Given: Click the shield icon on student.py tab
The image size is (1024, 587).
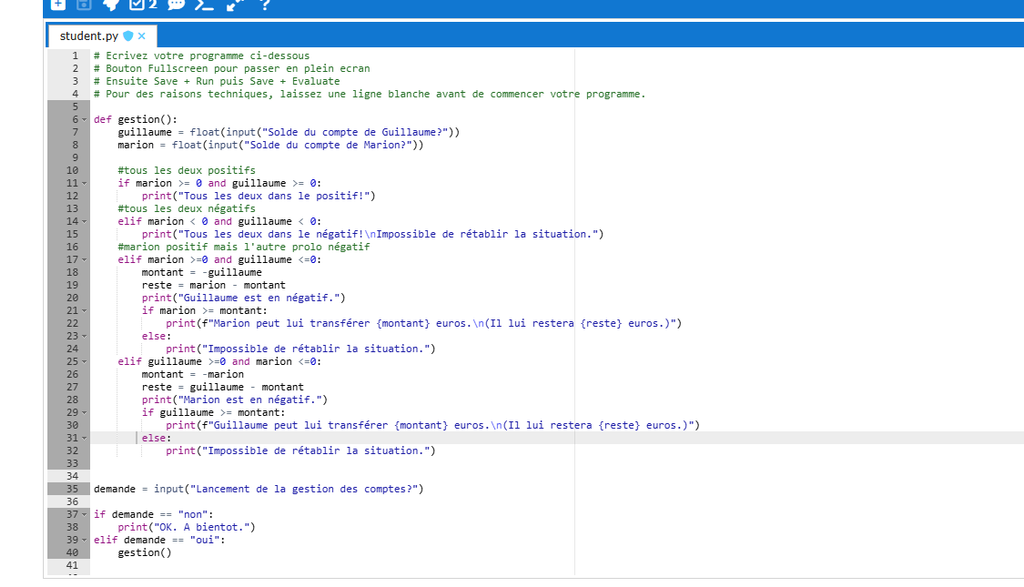Looking at the screenshot, I should (x=127, y=36).
